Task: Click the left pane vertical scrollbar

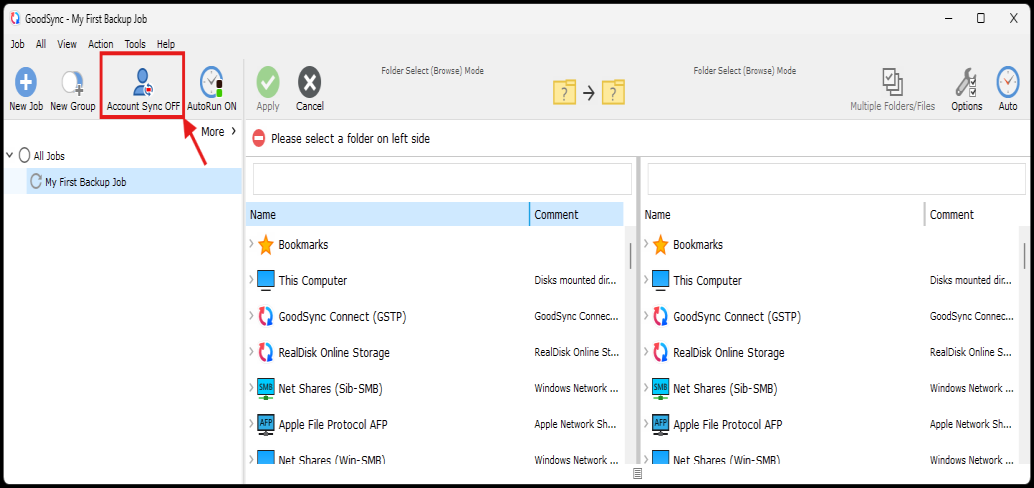Action: [629, 255]
